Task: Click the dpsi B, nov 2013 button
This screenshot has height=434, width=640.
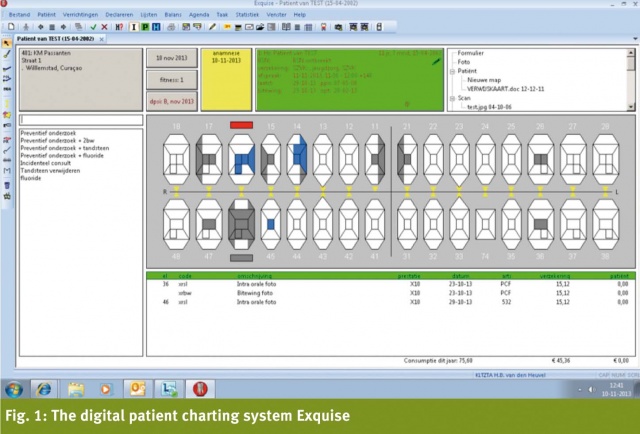Action: (x=172, y=101)
